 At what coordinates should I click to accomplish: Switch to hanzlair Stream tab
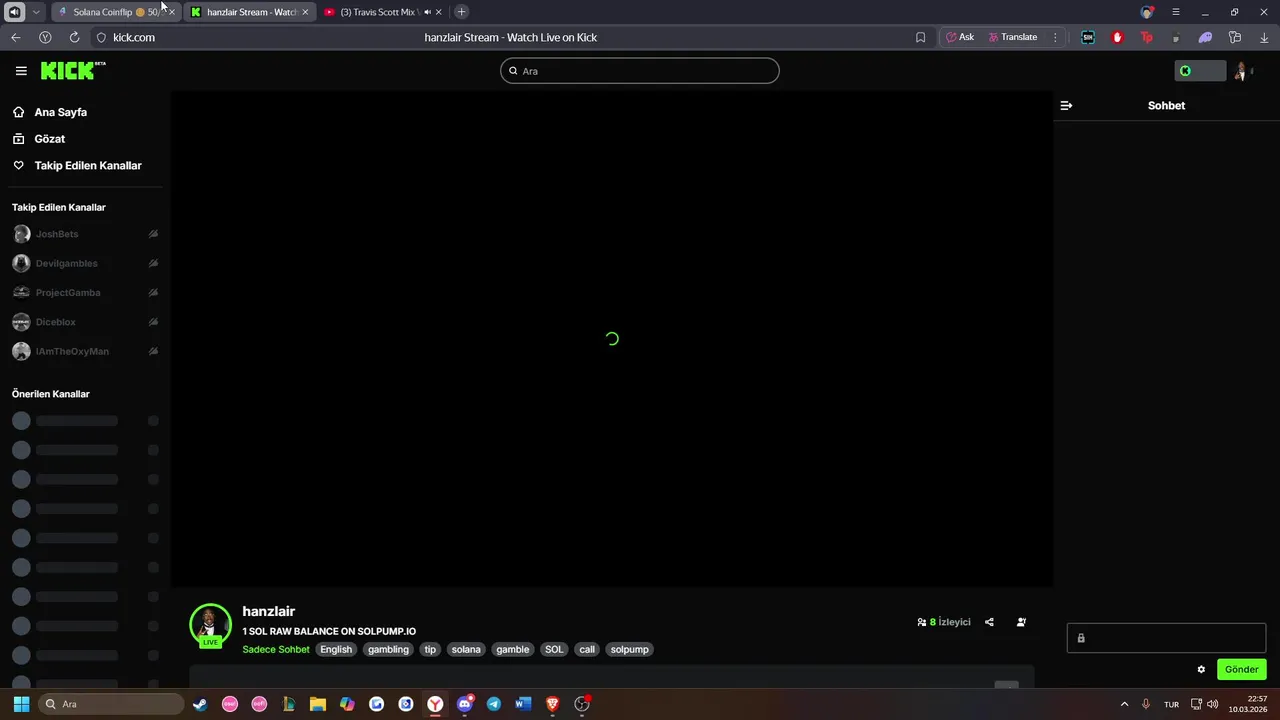(250, 12)
